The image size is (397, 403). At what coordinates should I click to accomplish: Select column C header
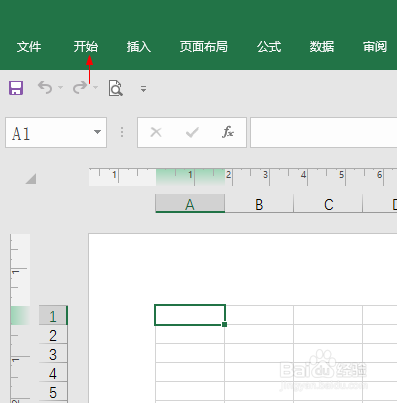pos(328,204)
